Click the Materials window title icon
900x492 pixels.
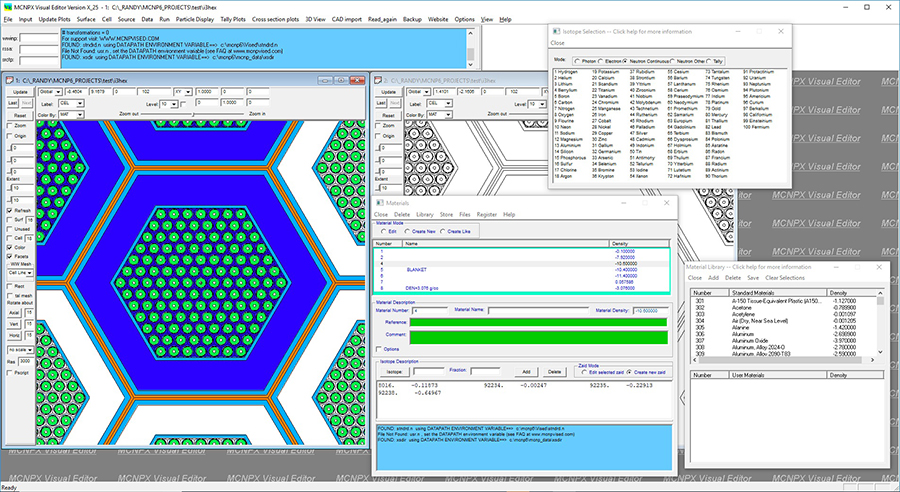click(380, 203)
